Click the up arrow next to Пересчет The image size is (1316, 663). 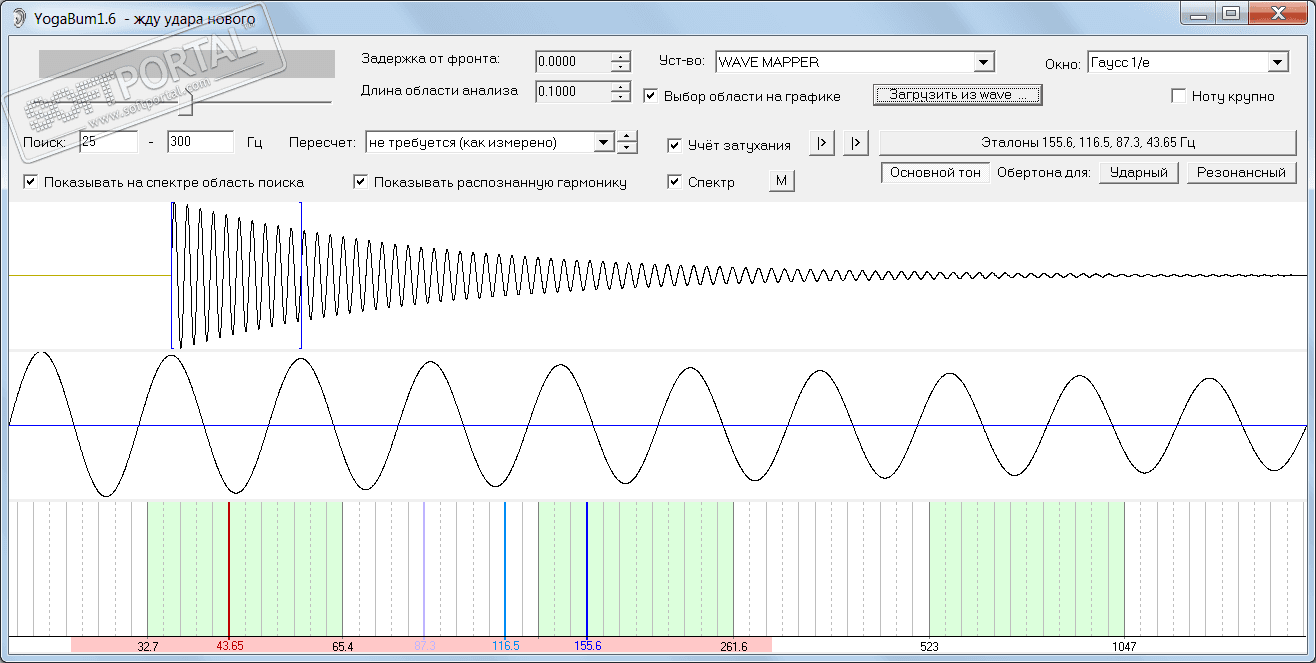[627, 136]
